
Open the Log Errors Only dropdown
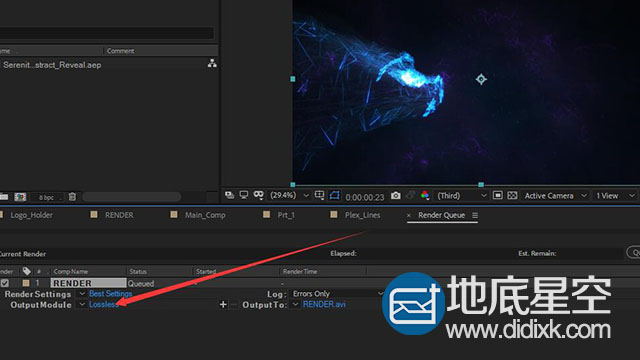[x=336, y=294]
